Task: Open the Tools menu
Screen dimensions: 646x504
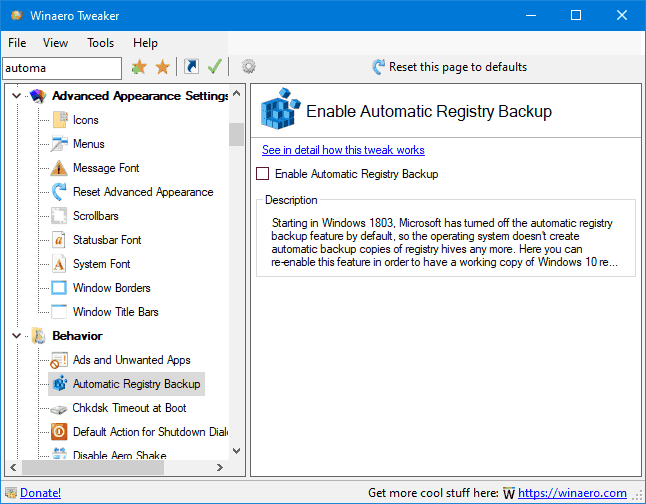Action: [x=101, y=43]
